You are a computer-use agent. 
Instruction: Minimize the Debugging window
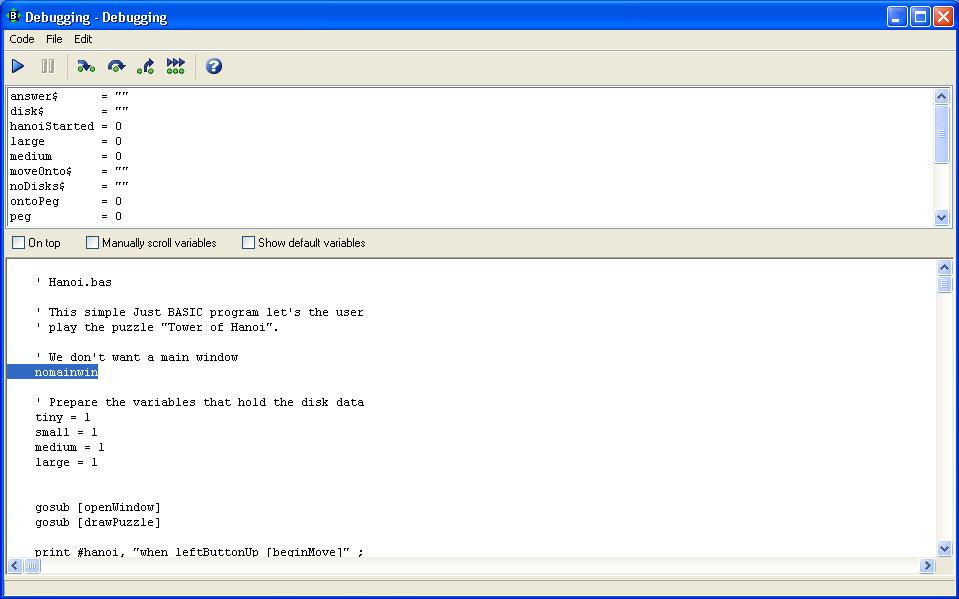(897, 17)
